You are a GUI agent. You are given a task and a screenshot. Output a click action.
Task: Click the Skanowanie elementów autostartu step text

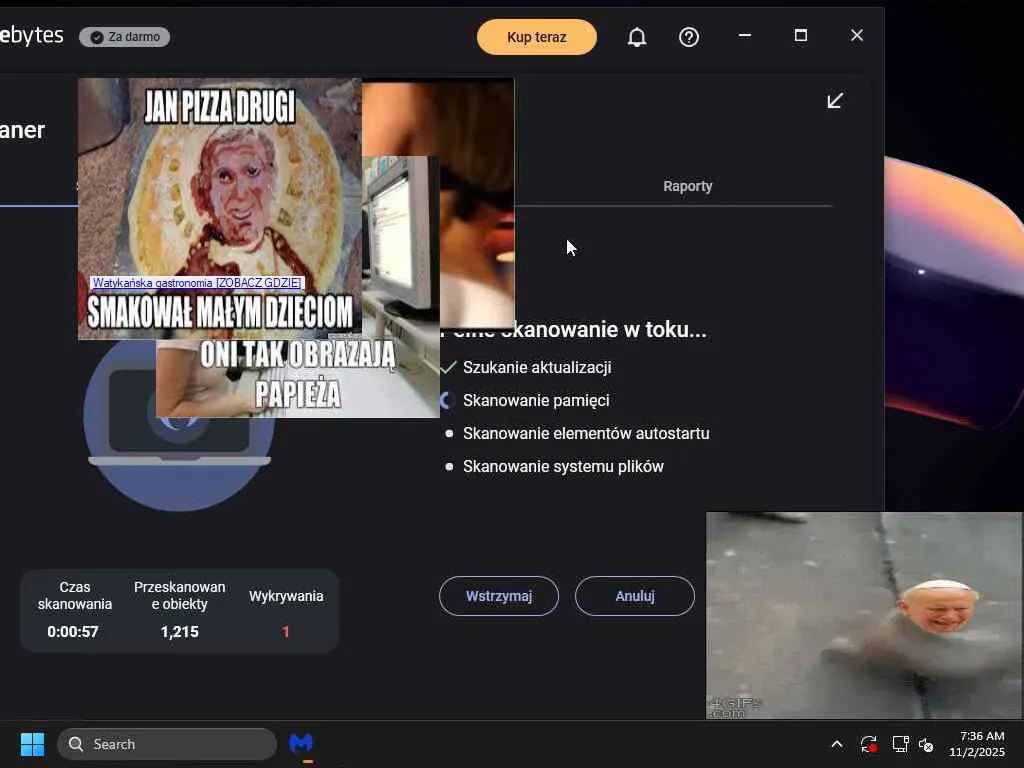click(x=586, y=434)
